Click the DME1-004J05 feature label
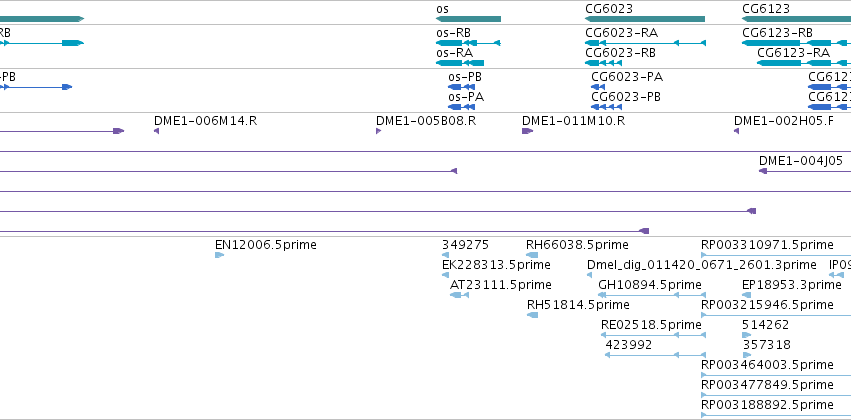 [801, 160]
